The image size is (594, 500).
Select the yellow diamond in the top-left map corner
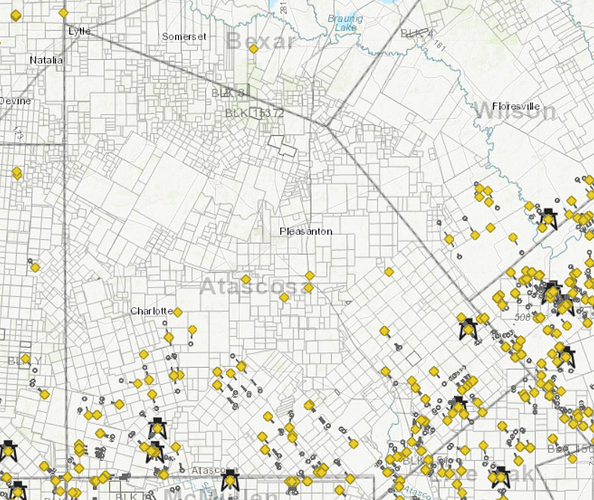click(16, 16)
